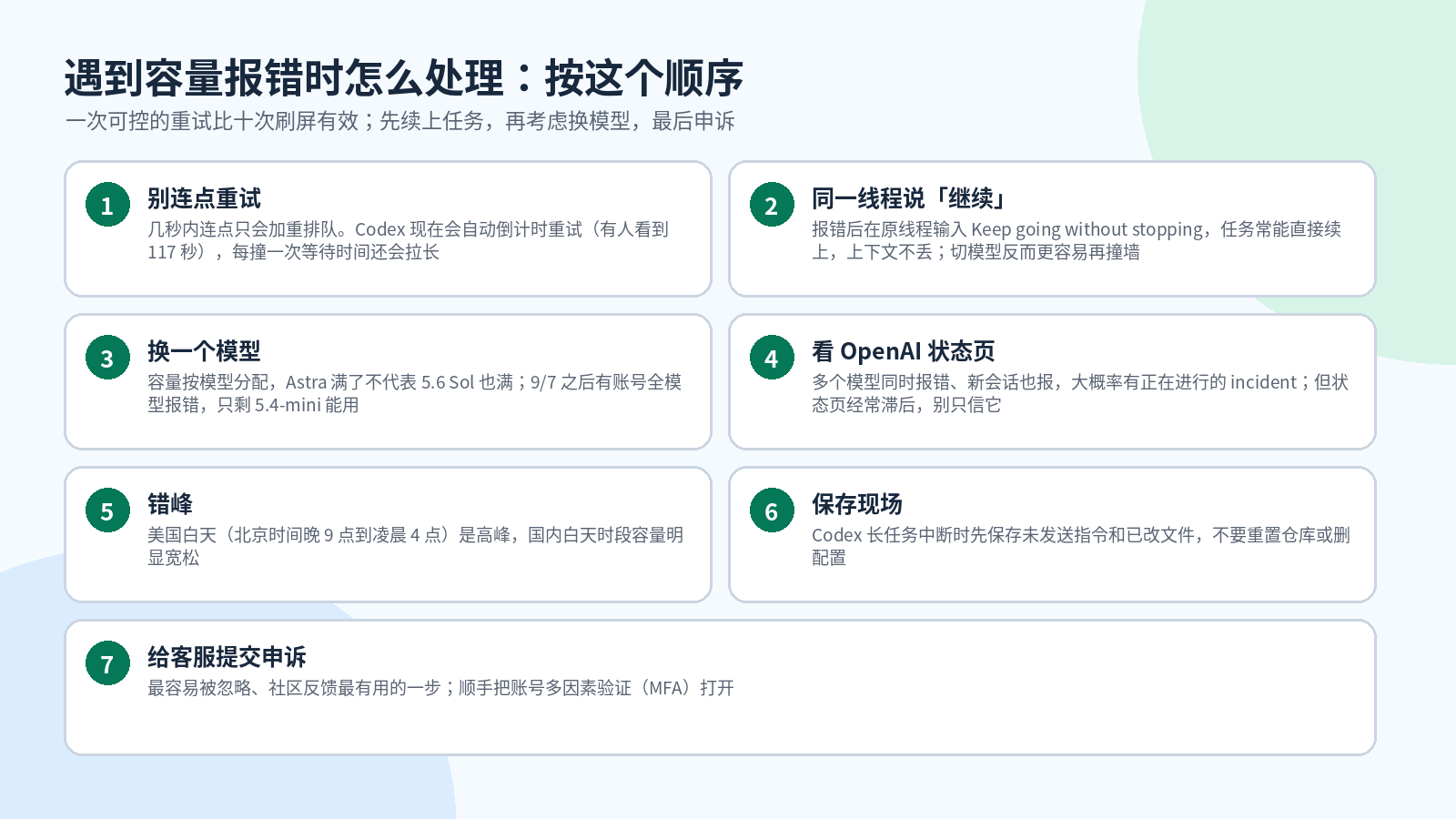Click the description mentioning incident
Image resolution: width=1456 pixels, height=819 pixels.
click(1080, 393)
